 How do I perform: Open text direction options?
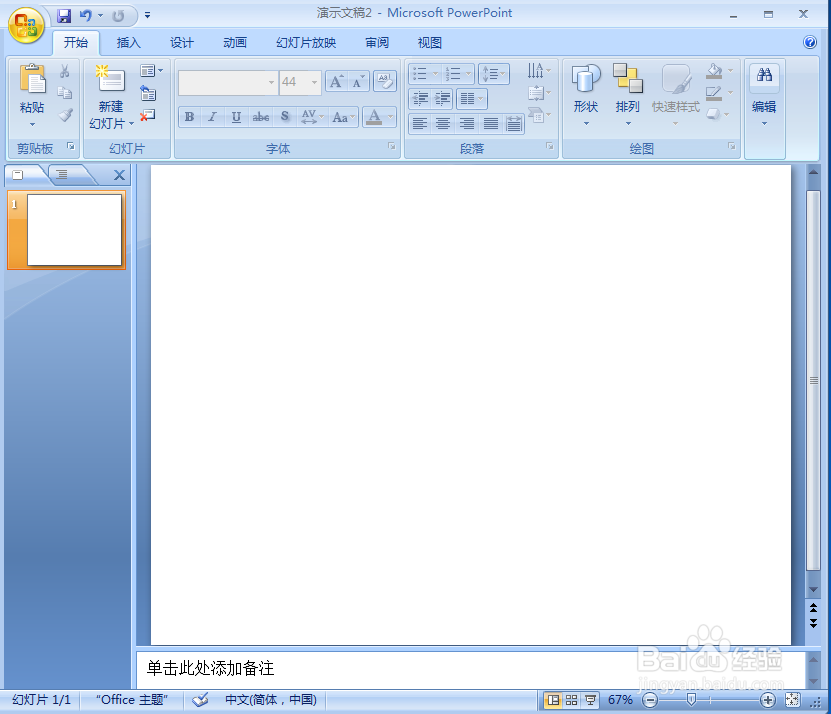(539, 70)
